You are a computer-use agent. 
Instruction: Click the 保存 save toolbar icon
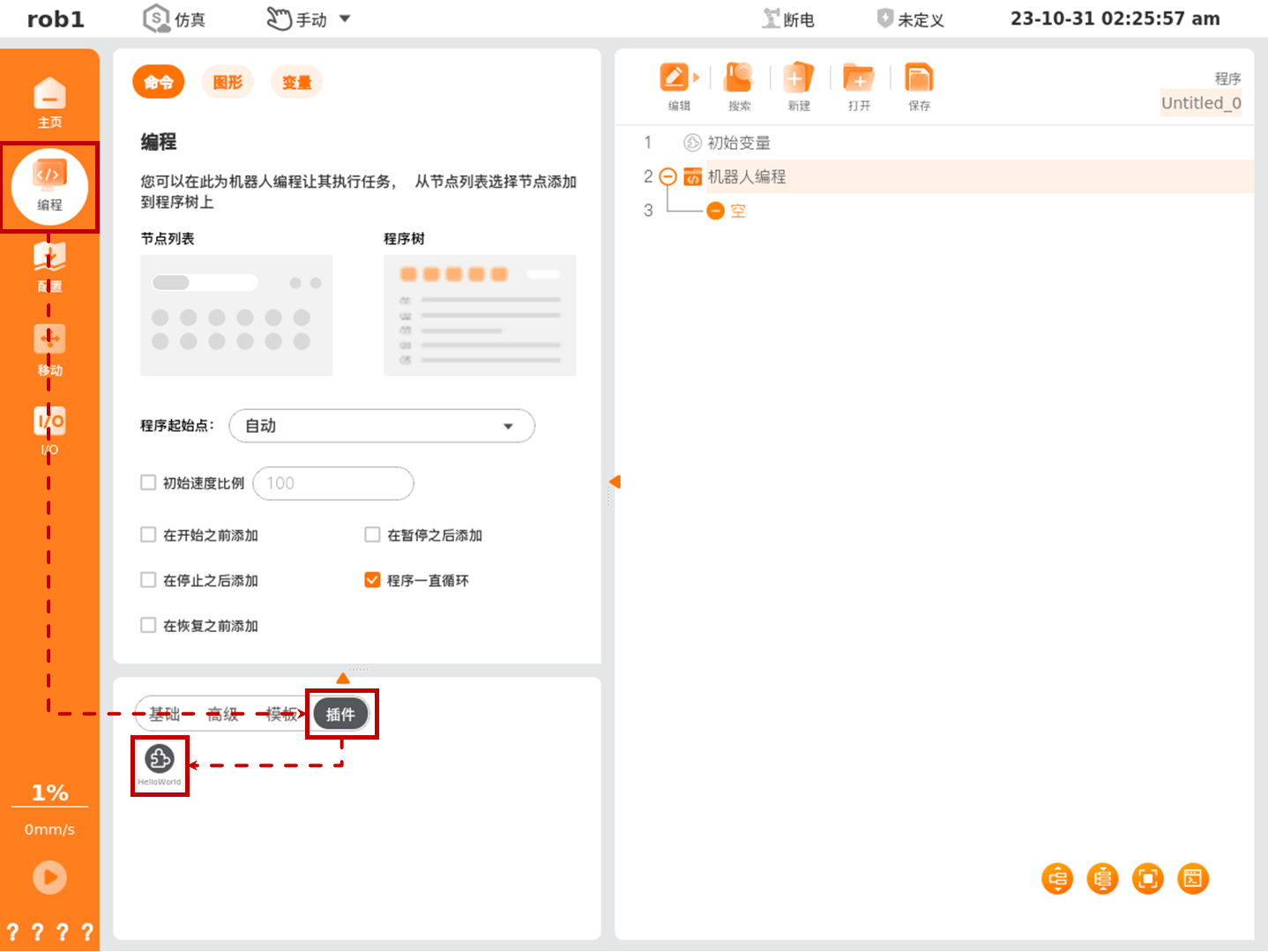coord(919,86)
